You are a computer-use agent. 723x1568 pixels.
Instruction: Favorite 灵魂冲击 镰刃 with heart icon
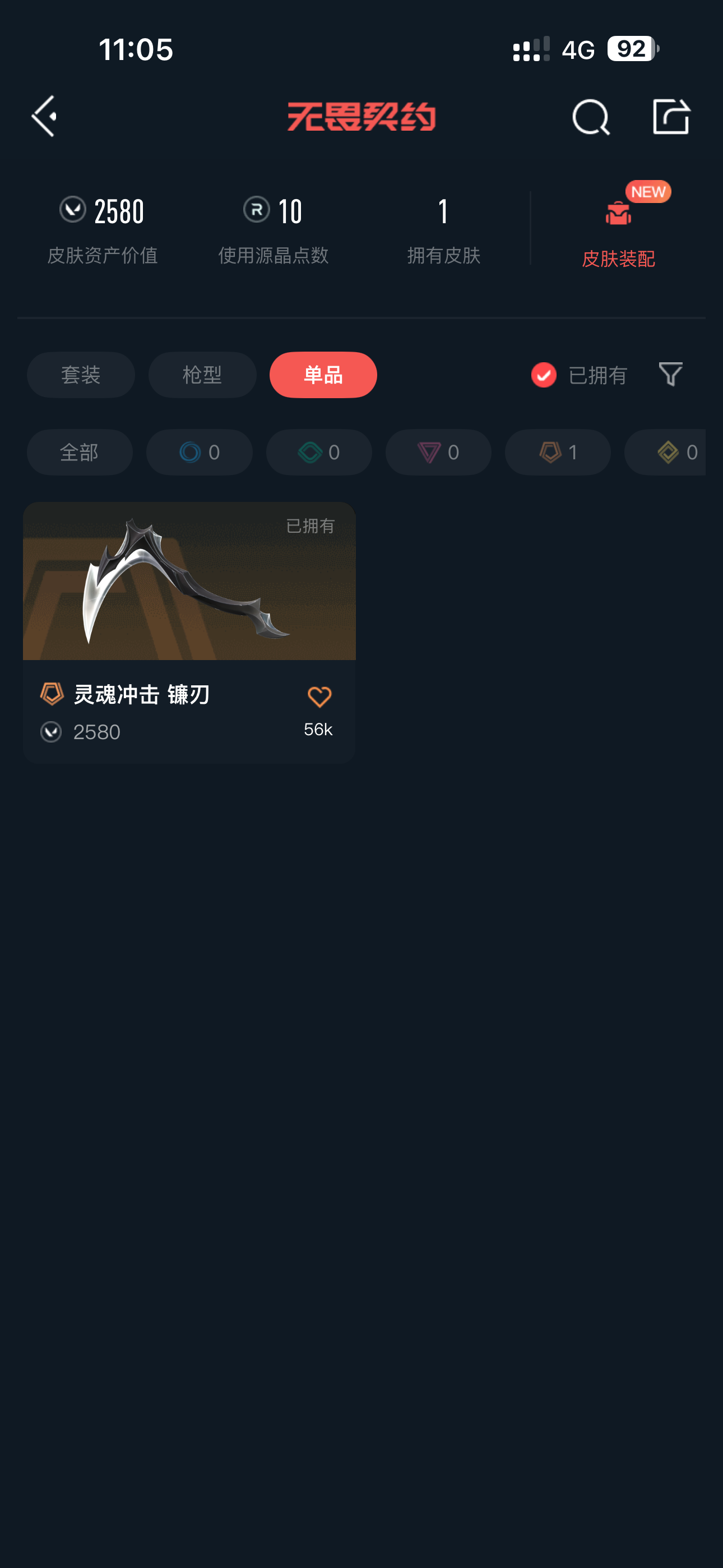pyautogui.click(x=319, y=697)
